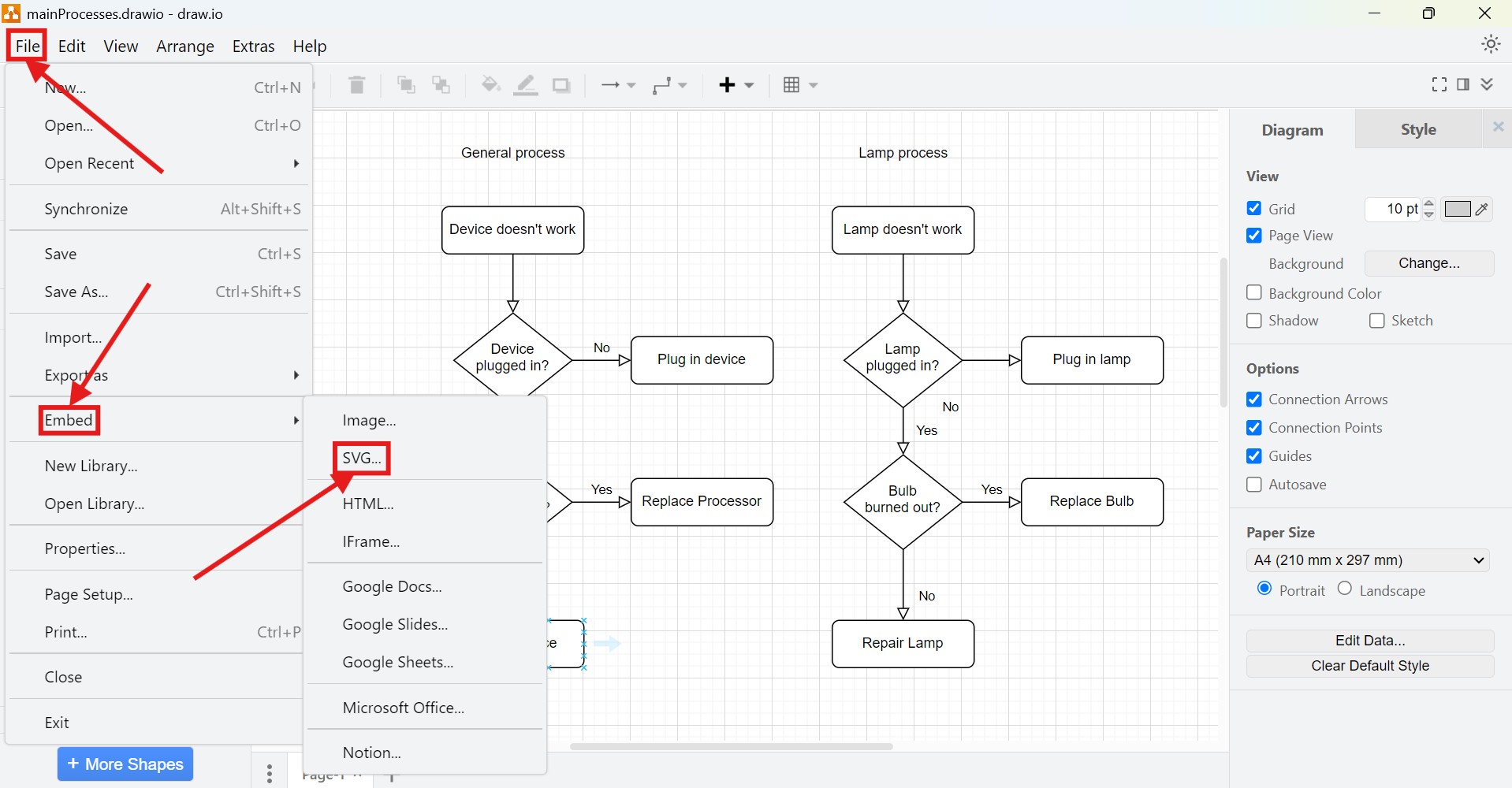Apply shadow using the Shadow toolbar icon
1512x788 pixels.
(x=560, y=85)
